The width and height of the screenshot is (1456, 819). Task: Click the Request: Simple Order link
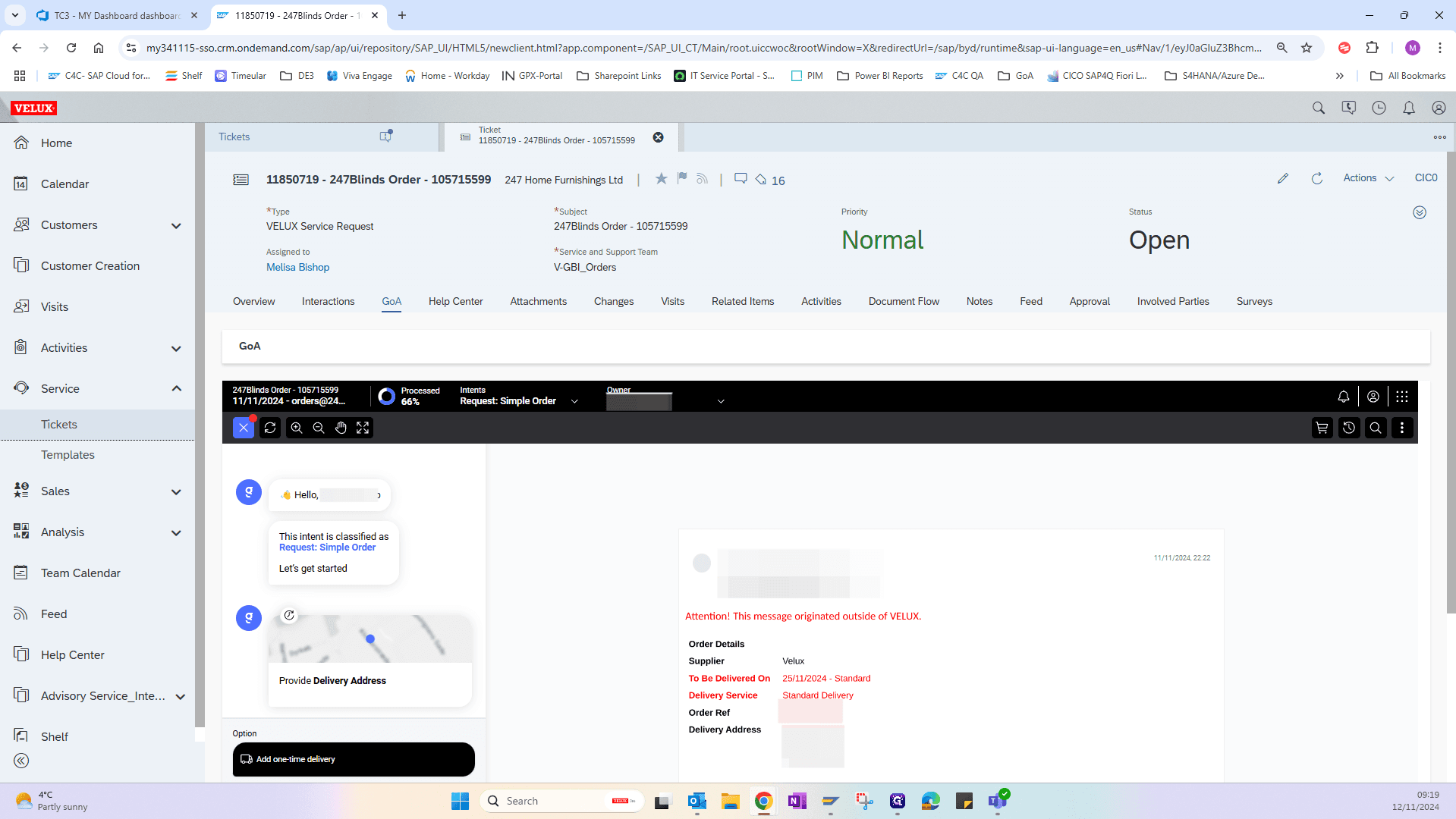pyautogui.click(x=327, y=548)
